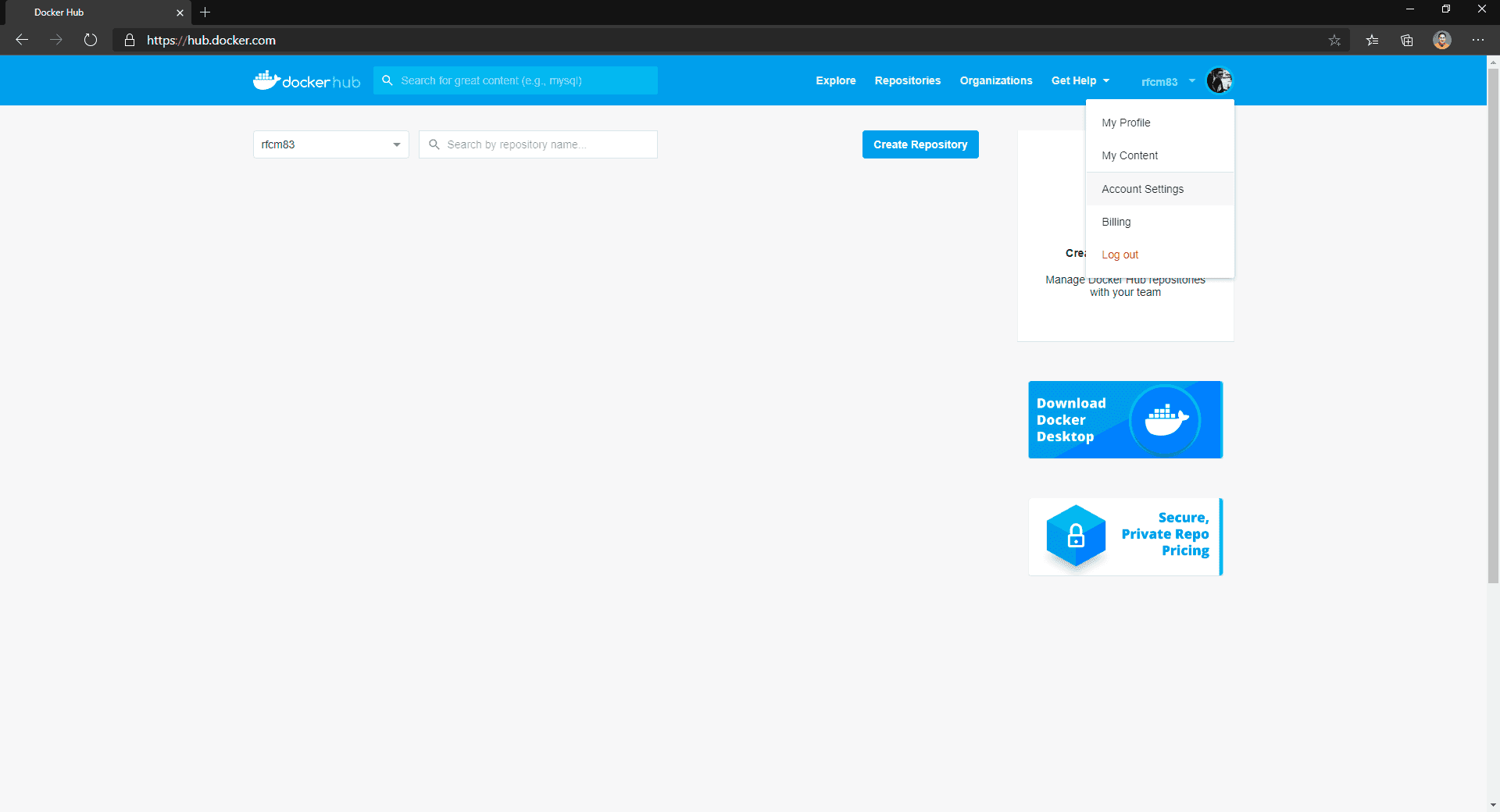Log out using the account menu
The width and height of the screenshot is (1500, 812).
(x=1160, y=255)
